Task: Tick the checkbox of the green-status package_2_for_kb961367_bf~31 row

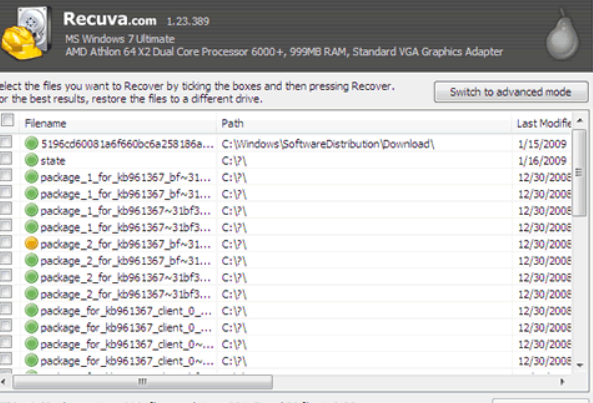Action: tap(6, 259)
